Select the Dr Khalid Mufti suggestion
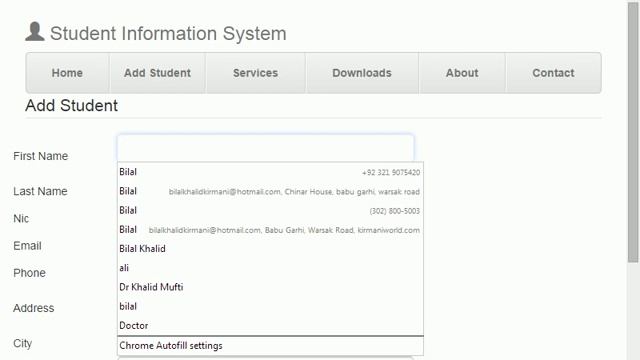The image size is (640, 360). (x=270, y=287)
